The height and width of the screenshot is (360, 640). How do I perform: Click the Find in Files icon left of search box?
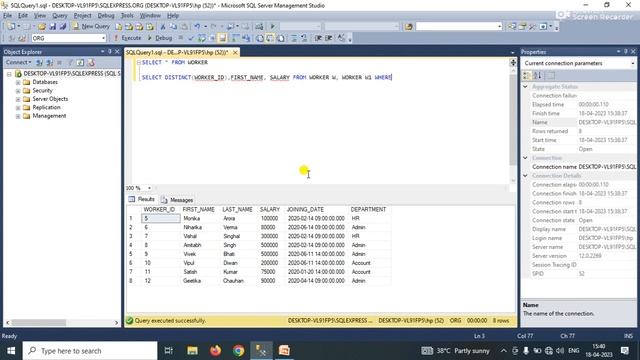coord(409,27)
